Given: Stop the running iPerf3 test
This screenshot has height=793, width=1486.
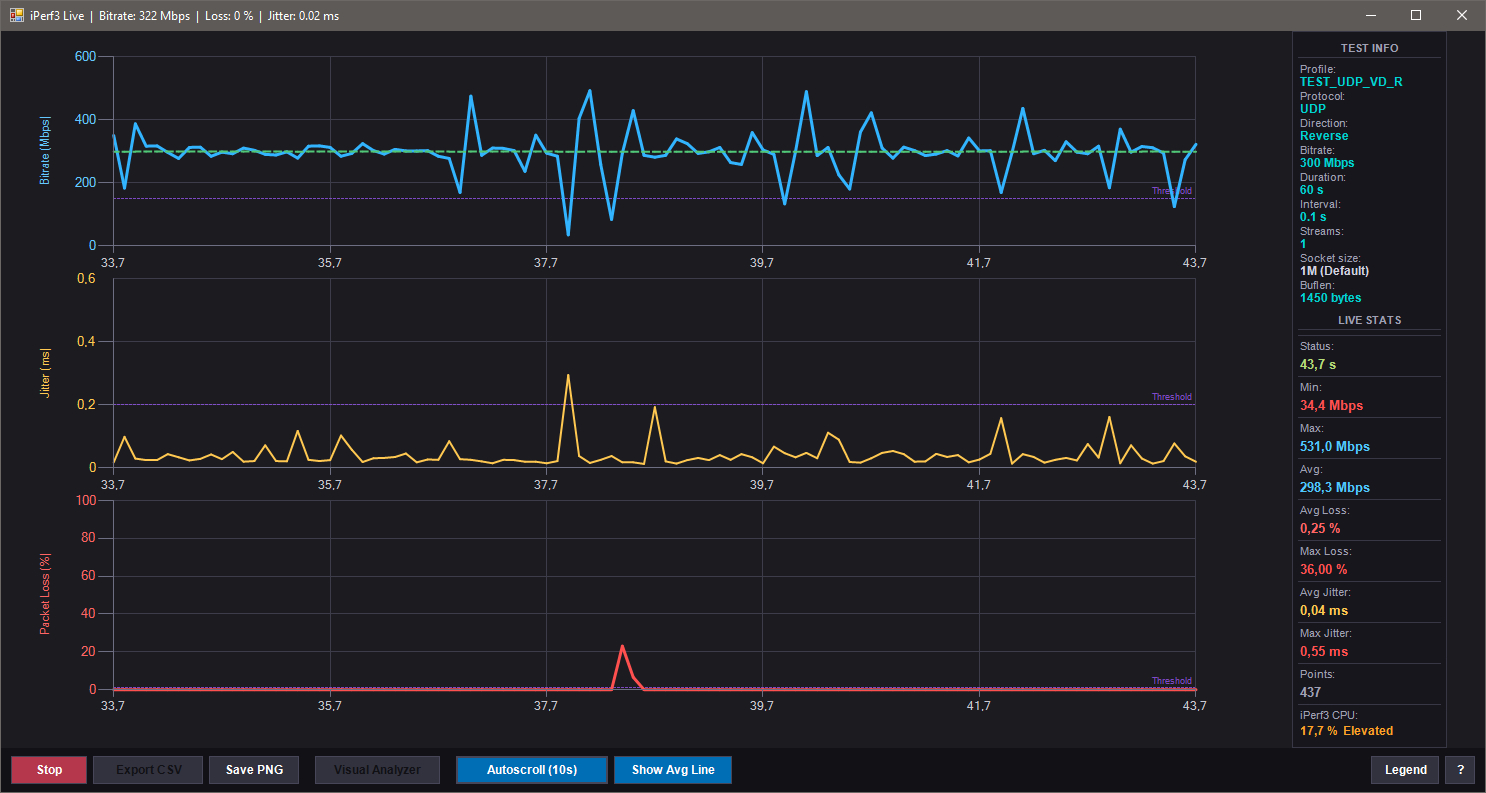Looking at the screenshot, I should coord(49,770).
